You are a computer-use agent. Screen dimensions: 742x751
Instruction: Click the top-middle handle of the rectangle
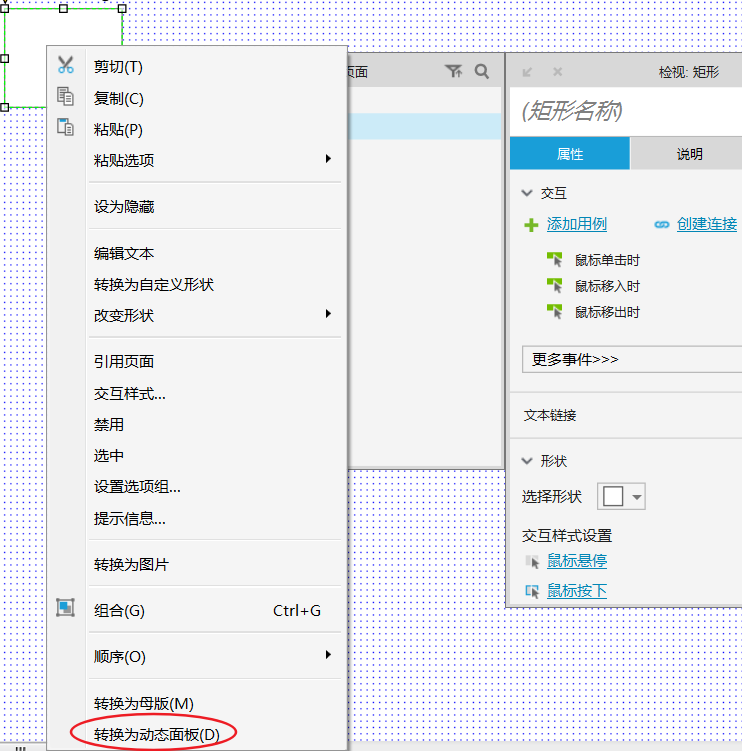[63, 8]
